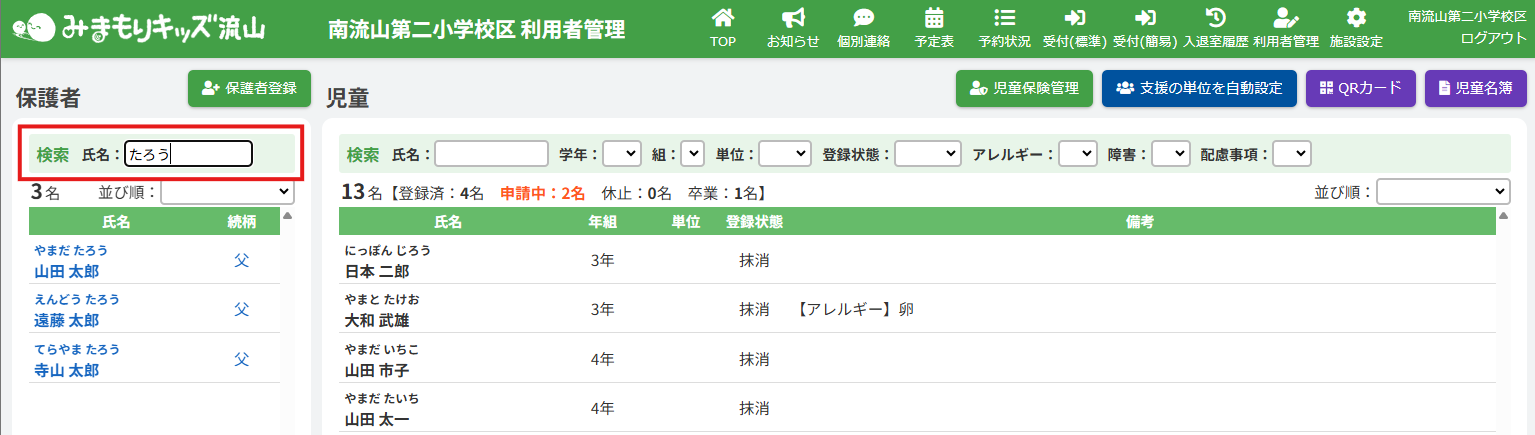The image size is (1535, 435).
Task: Open the 保護者 並び順 sort dropdown
Action: [227, 192]
